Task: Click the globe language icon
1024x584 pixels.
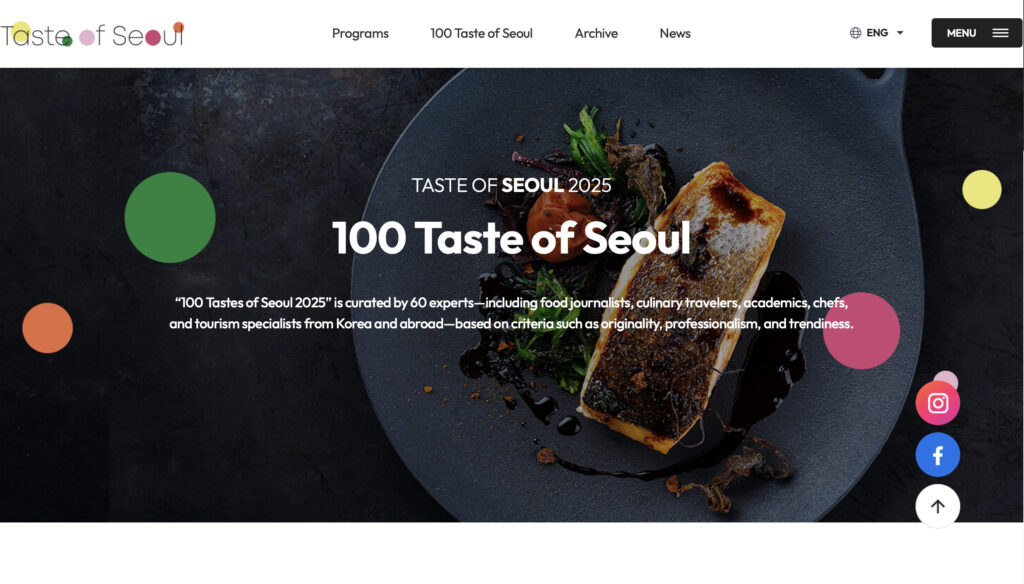Action: click(x=855, y=33)
